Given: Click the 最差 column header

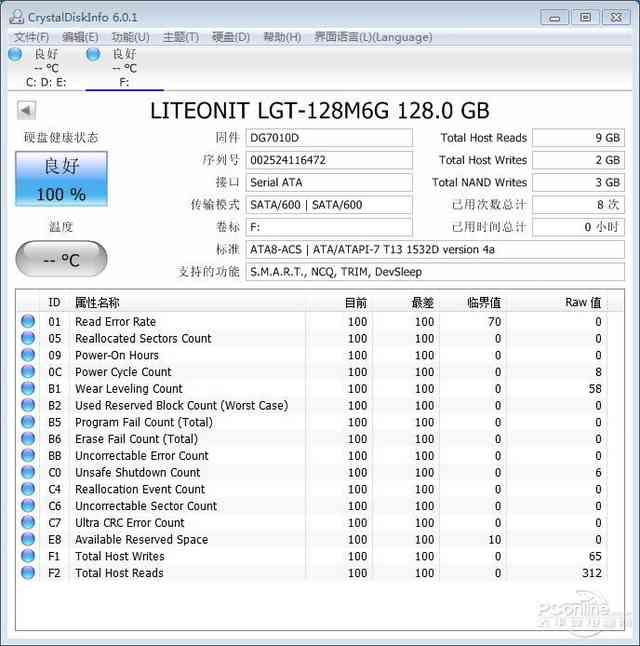Looking at the screenshot, I should click(406, 302).
